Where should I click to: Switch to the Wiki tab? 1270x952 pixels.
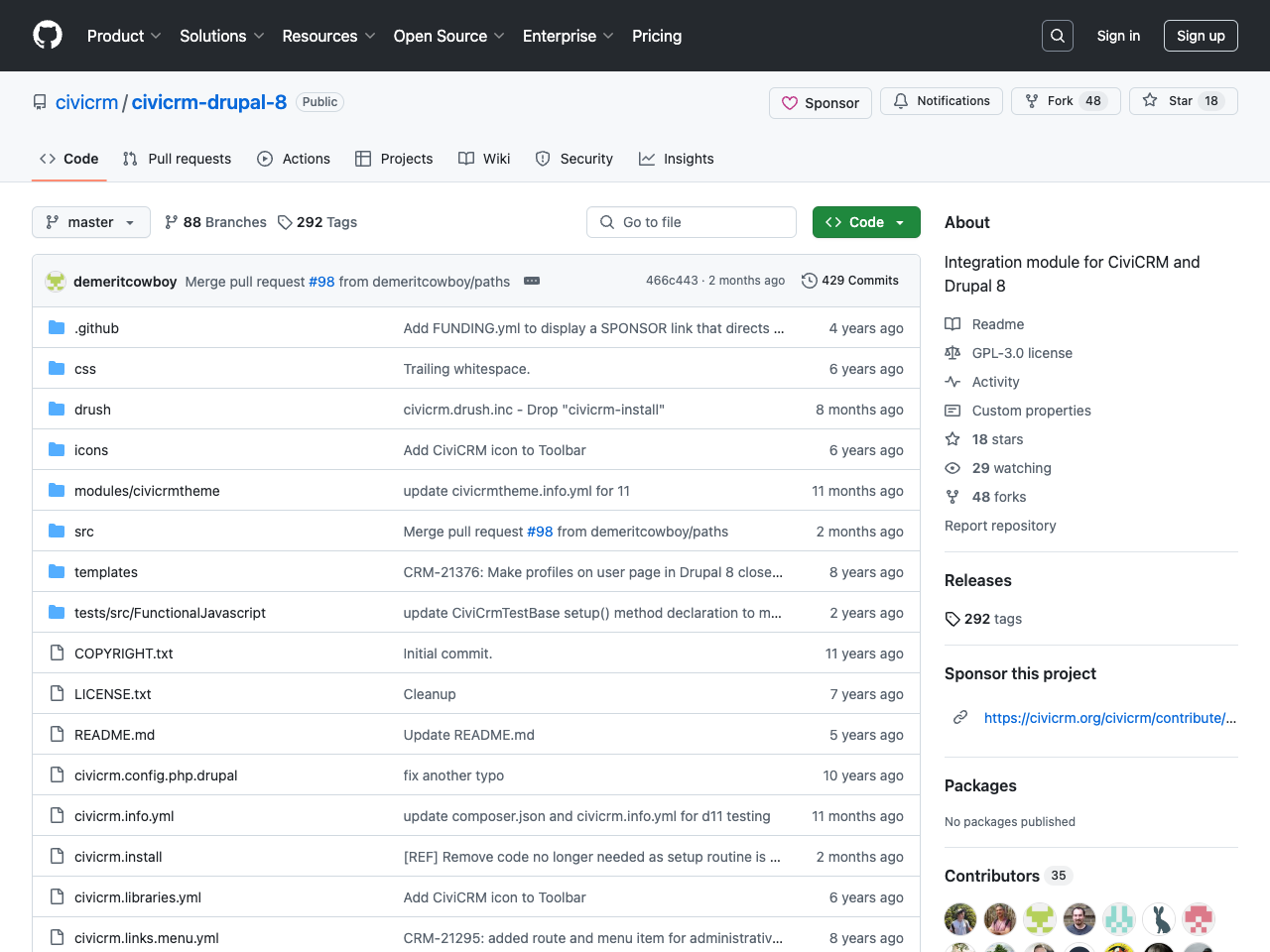point(484,159)
